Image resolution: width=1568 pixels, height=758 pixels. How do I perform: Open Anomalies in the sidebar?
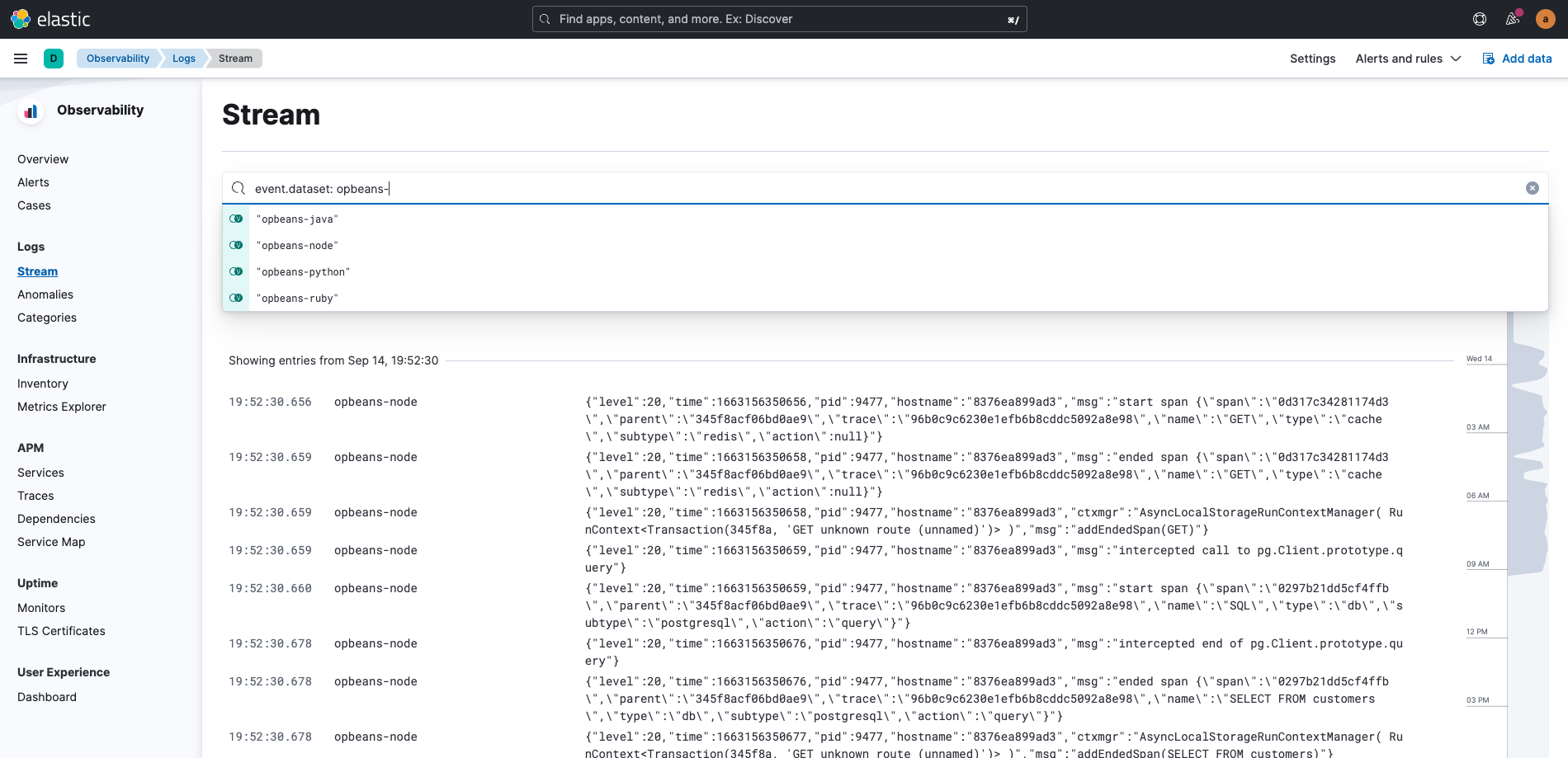[45, 294]
